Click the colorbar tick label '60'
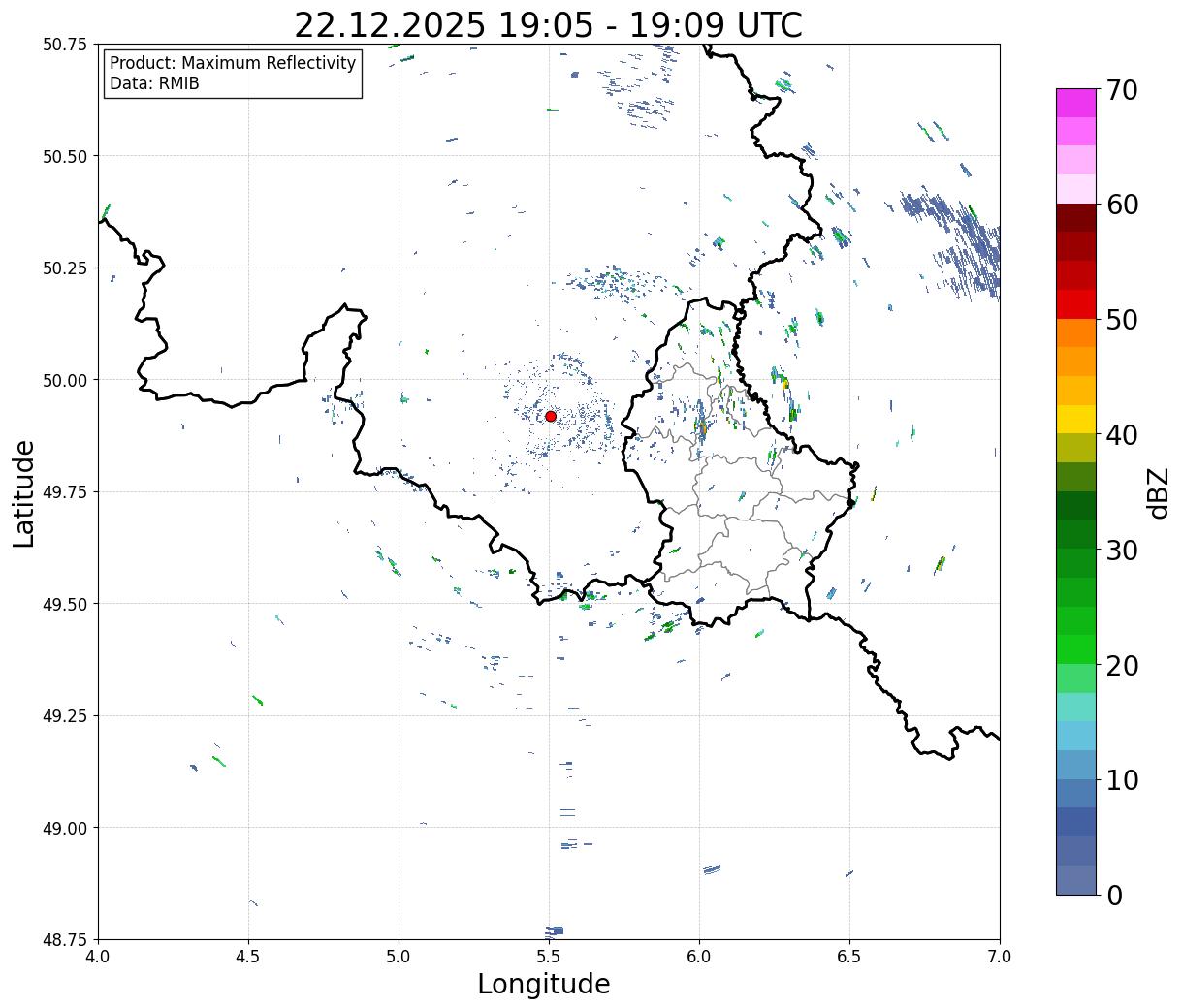This screenshot has width=1182, height=1008. pyautogui.click(x=1121, y=205)
